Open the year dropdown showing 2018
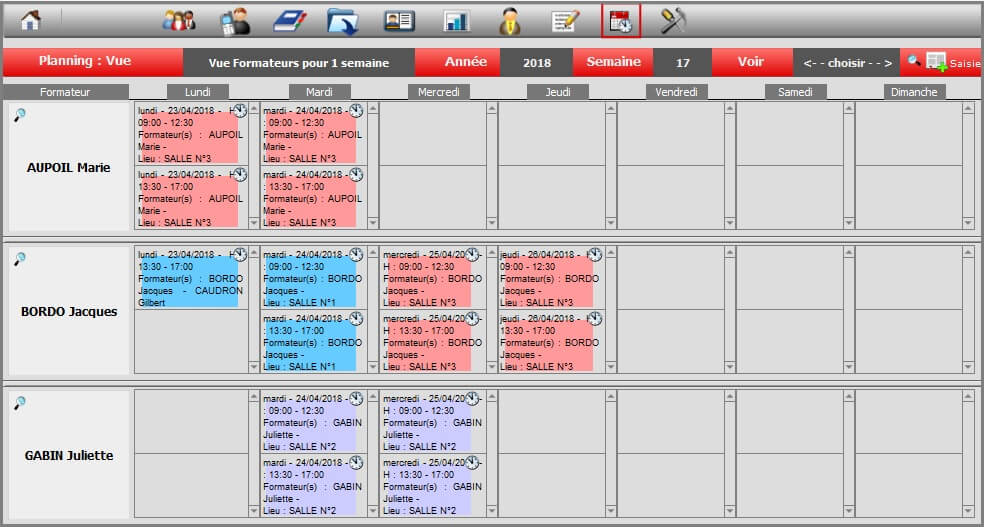The image size is (984, 527). [537, 63]
